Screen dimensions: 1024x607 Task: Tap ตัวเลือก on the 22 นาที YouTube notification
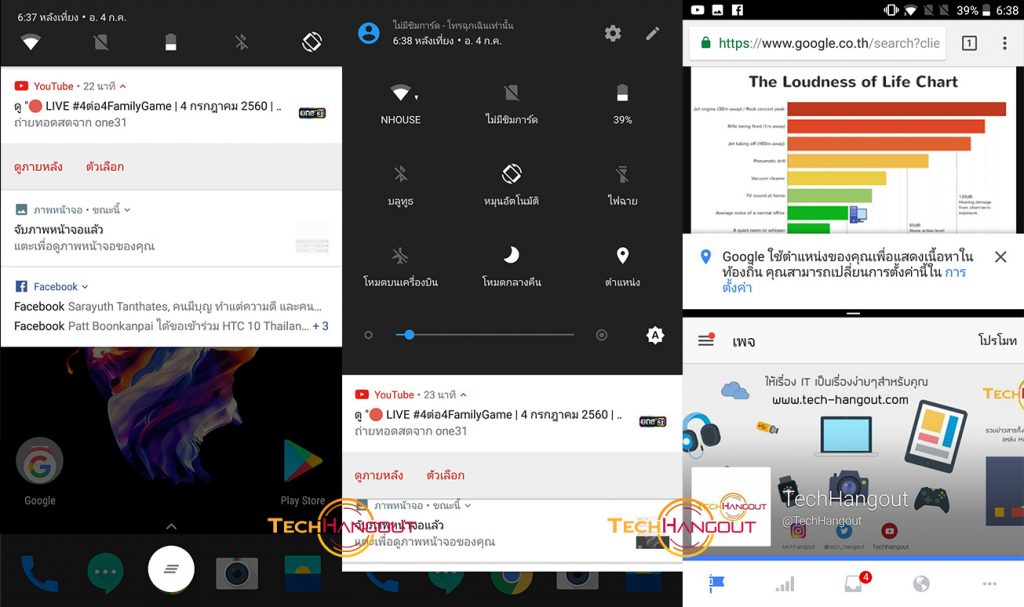click(x=104, y=167)
